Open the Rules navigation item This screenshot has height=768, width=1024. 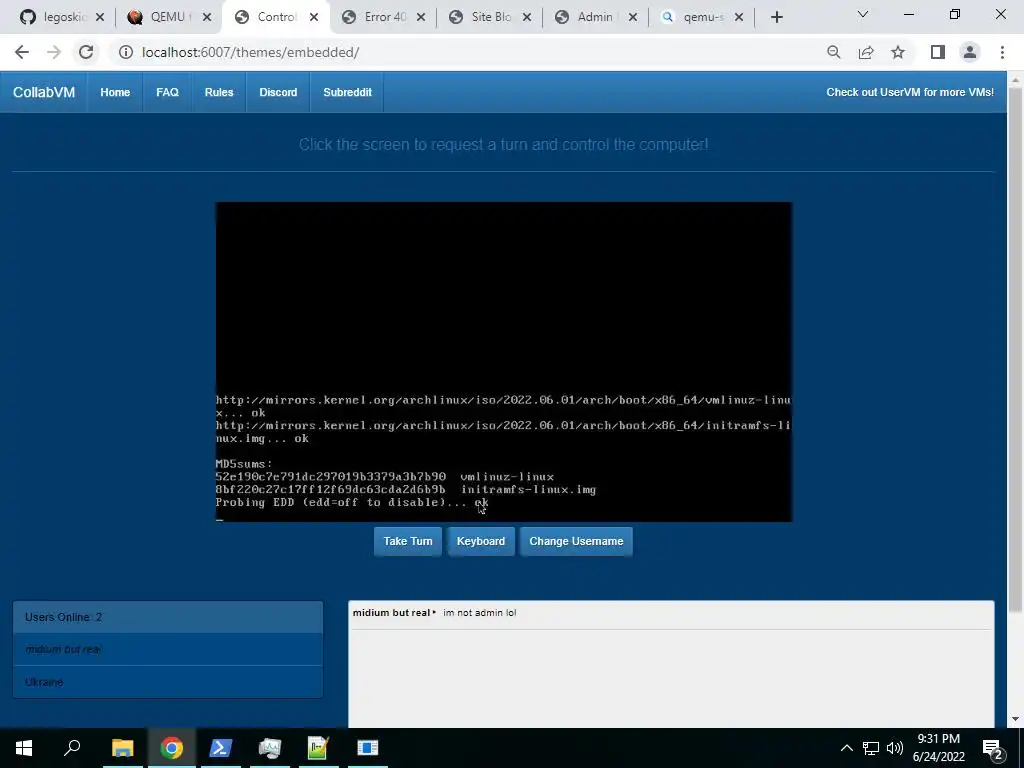coord(219,92)
